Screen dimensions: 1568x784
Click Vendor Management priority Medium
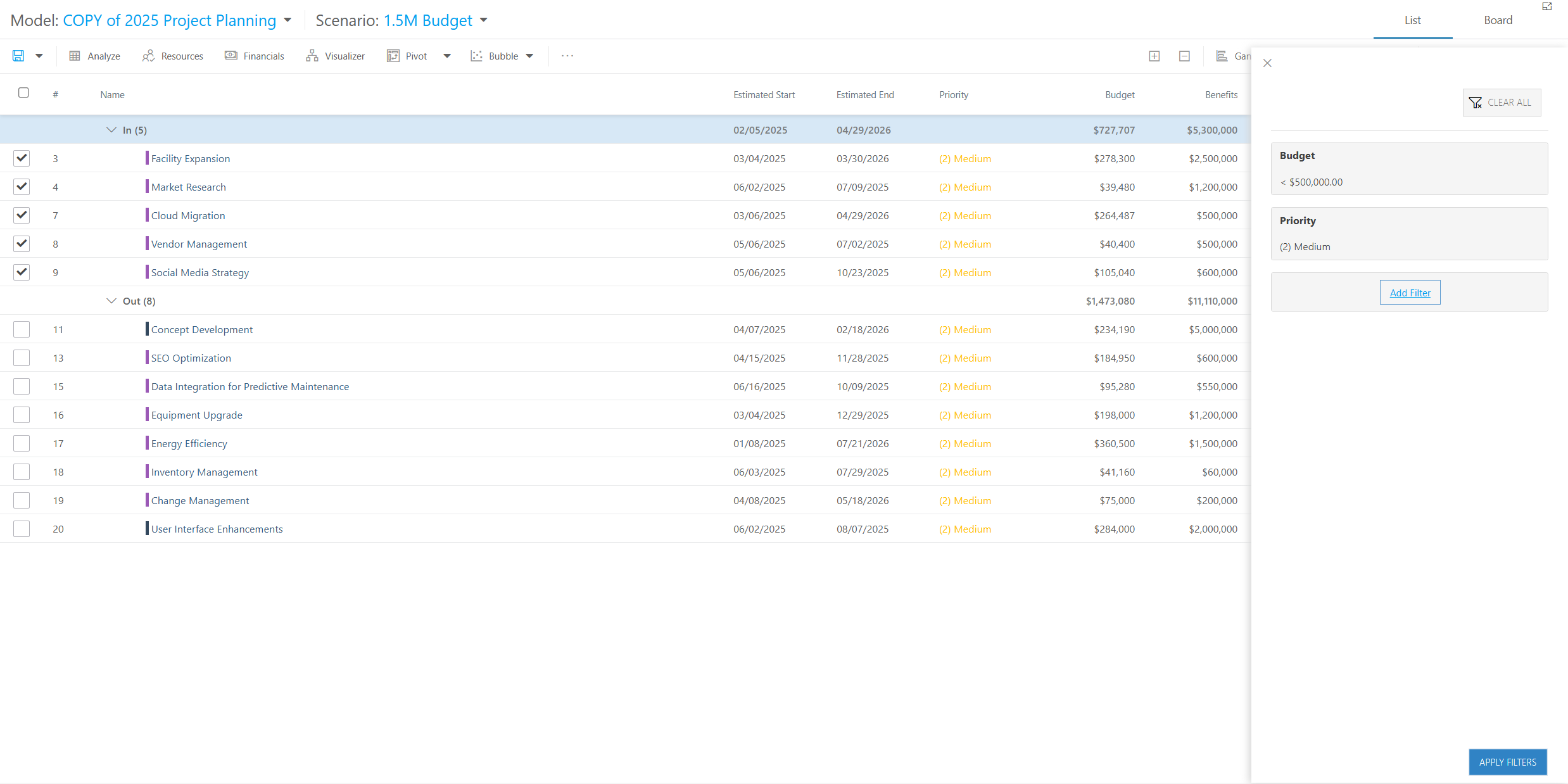pyautogui.click(x=964, y=244)
